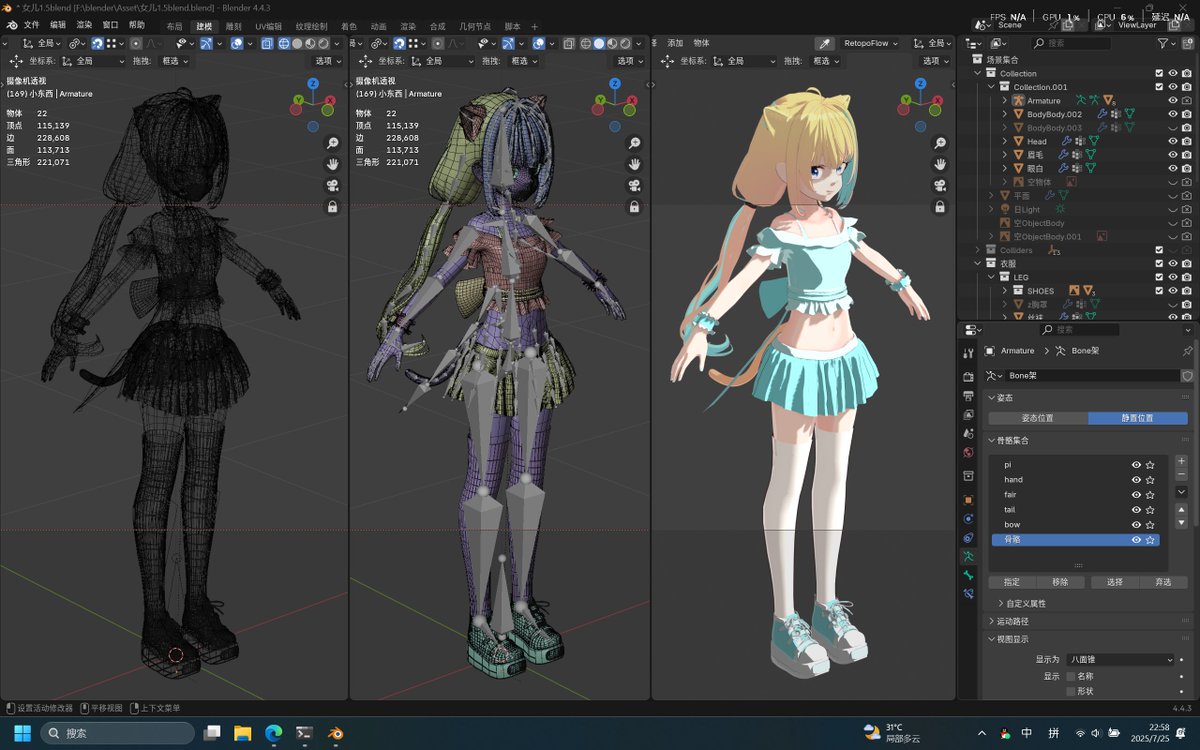
Task: Expand the Colliders collection
Action: pyautogui.click(x=978, y=250)
